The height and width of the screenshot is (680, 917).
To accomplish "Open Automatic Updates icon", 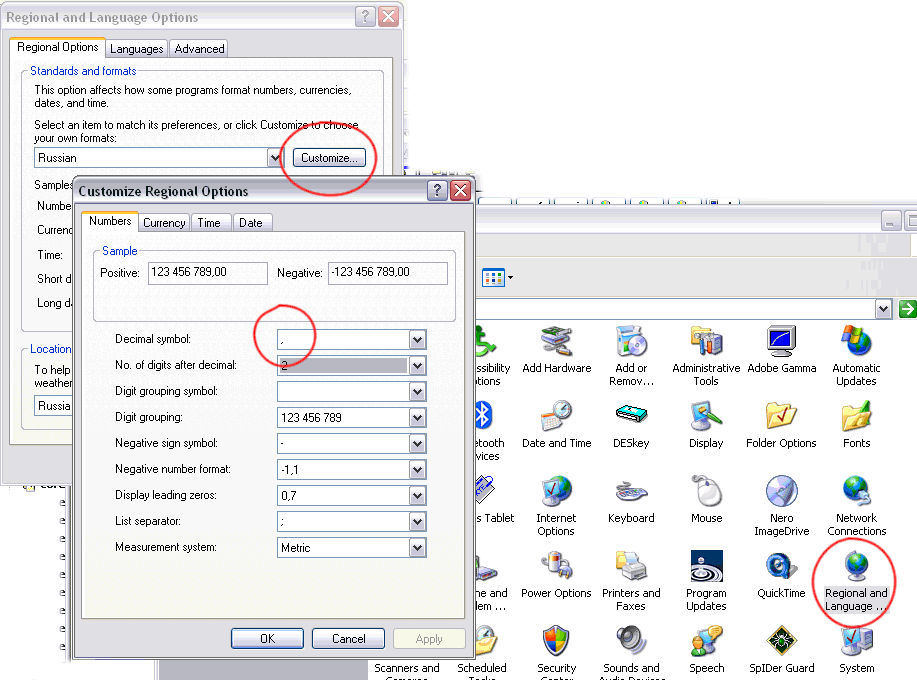I will [856, 342].
